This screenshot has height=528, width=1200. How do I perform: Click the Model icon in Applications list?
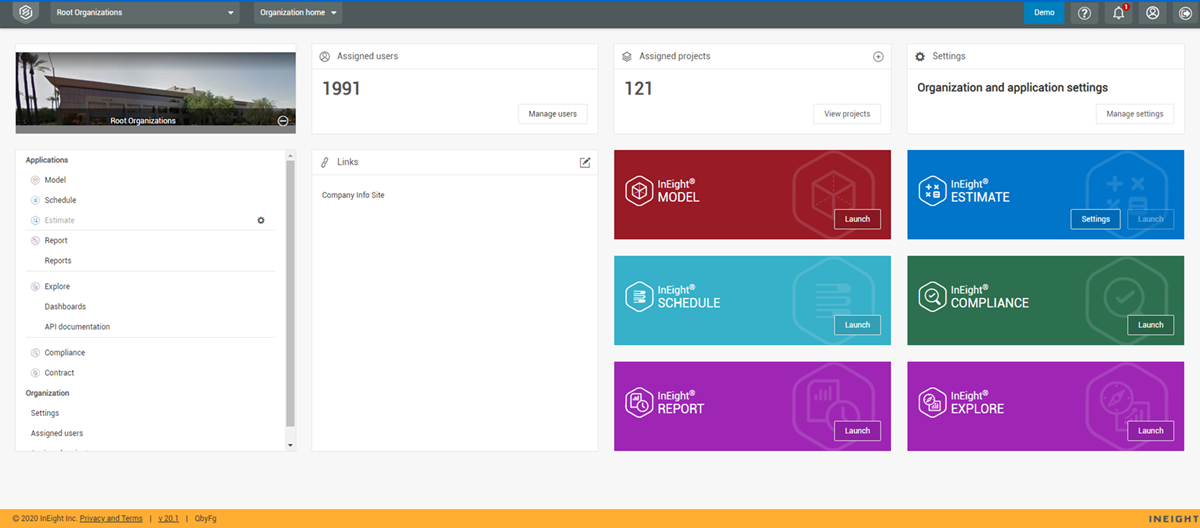(35, 180)
